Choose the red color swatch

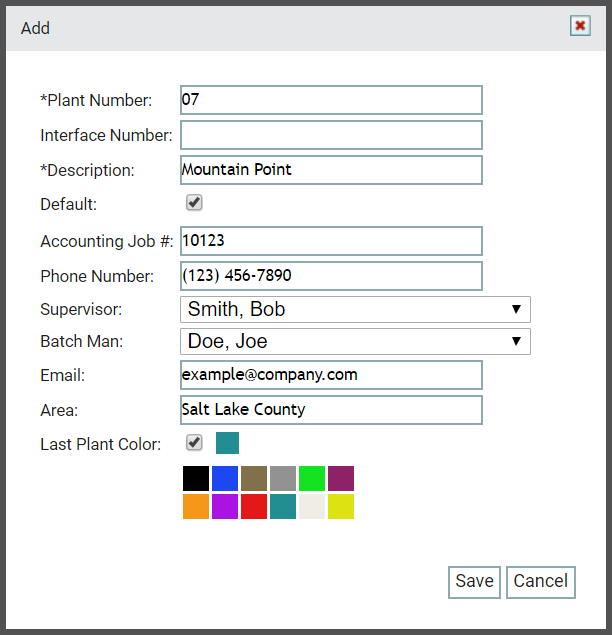[x=254, y=506]
